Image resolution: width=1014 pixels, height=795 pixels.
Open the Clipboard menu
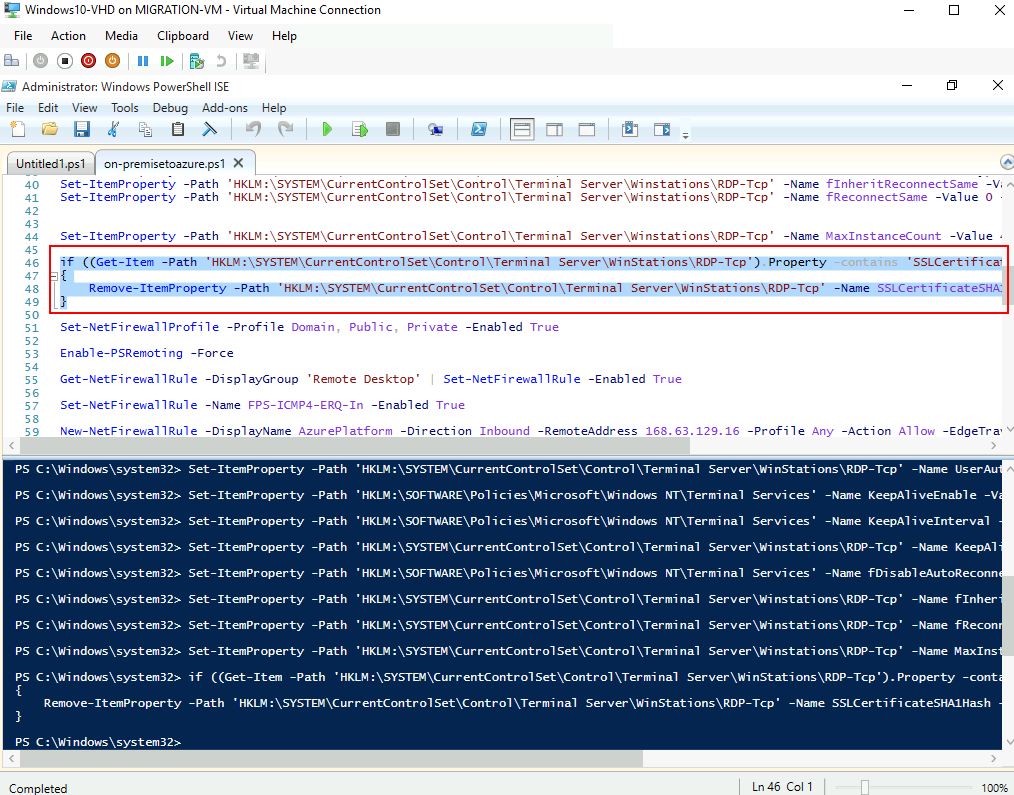point(183,36)
